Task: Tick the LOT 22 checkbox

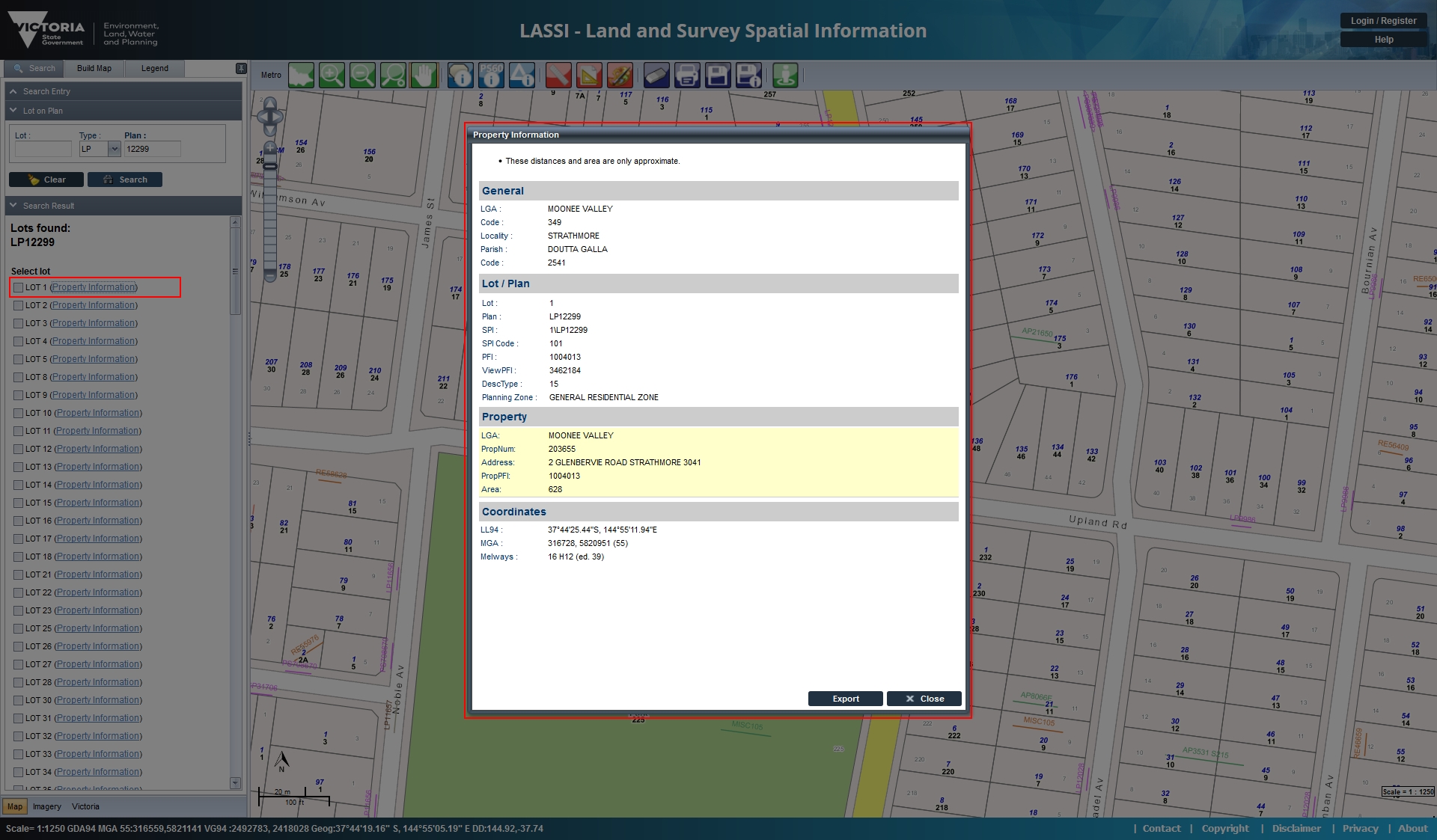Action: point(19,592)
